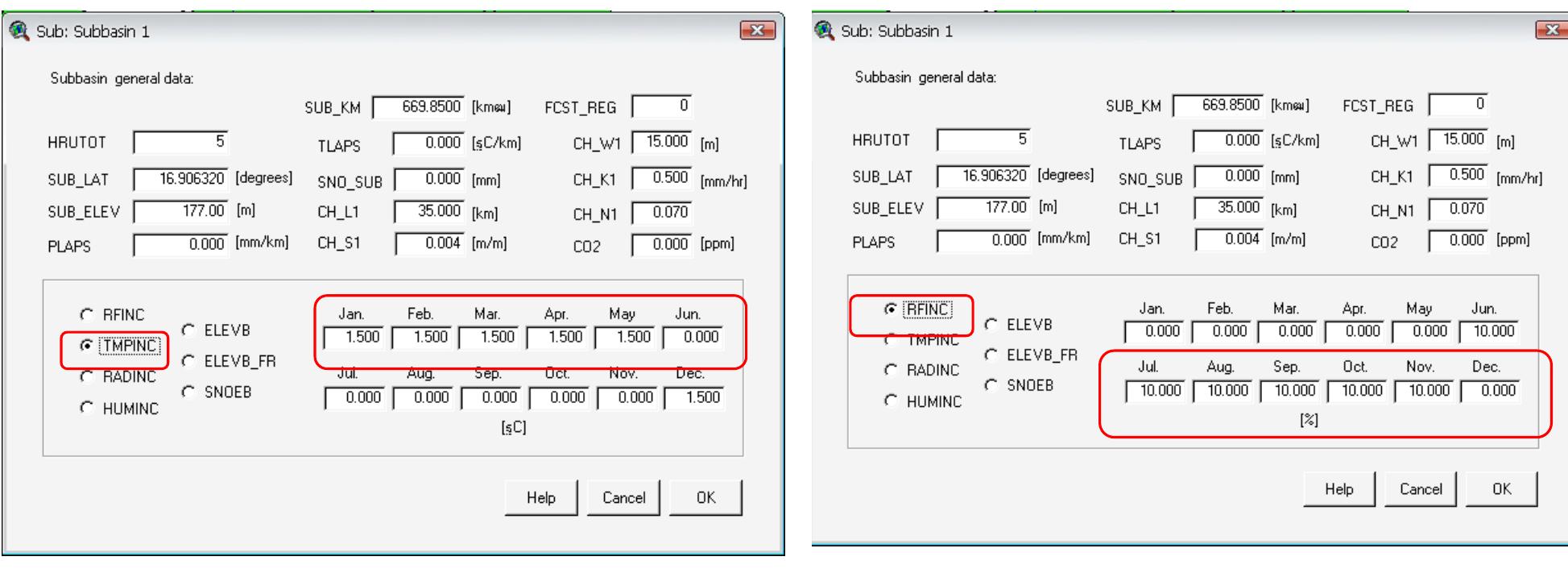The height and width of the screenshot is (569, 1568).
Task: Choose SNOEB radio button in left dialog
Action: [188, 392]
